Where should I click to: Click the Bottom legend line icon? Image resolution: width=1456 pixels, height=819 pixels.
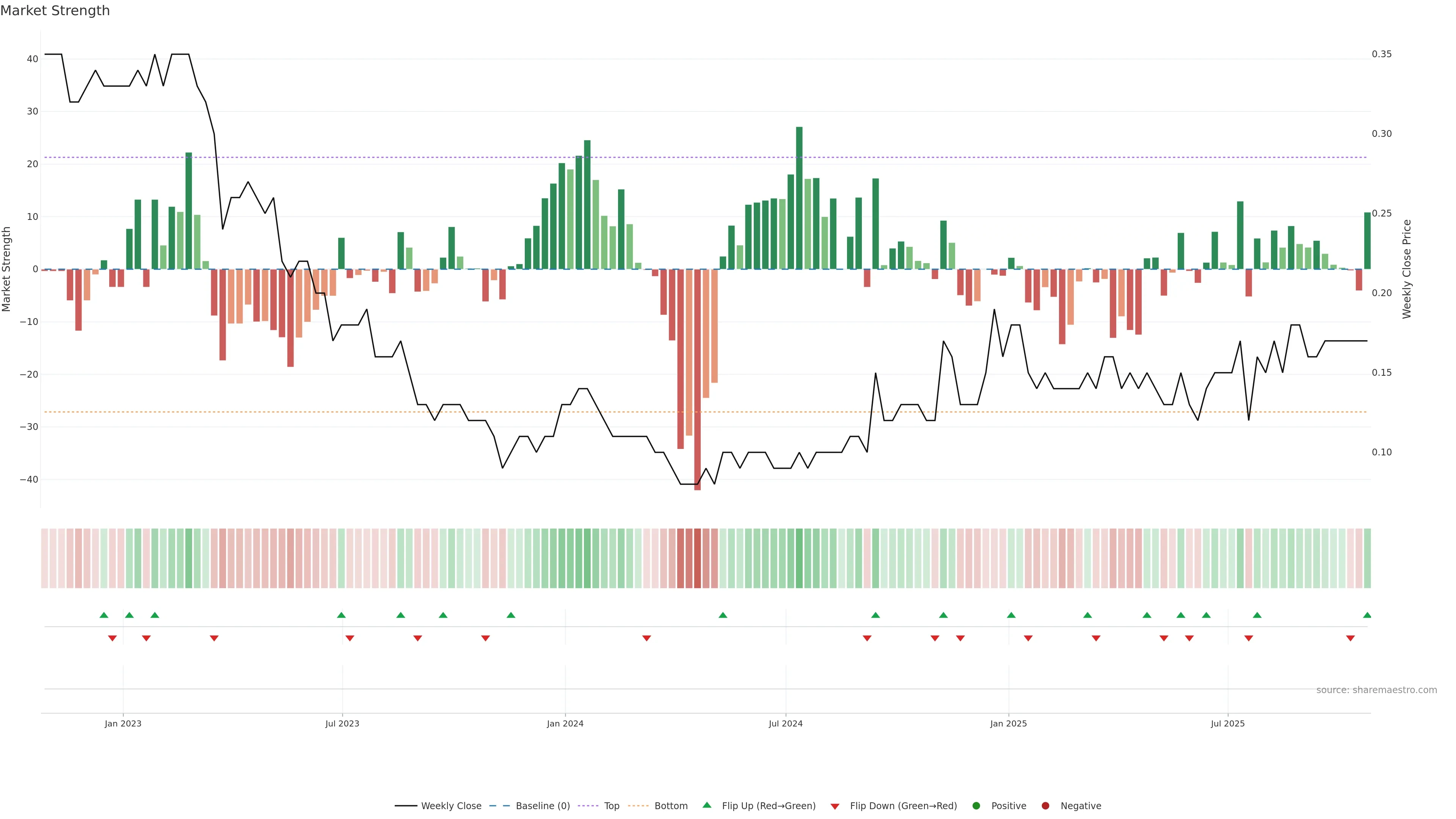click(638, 806)
